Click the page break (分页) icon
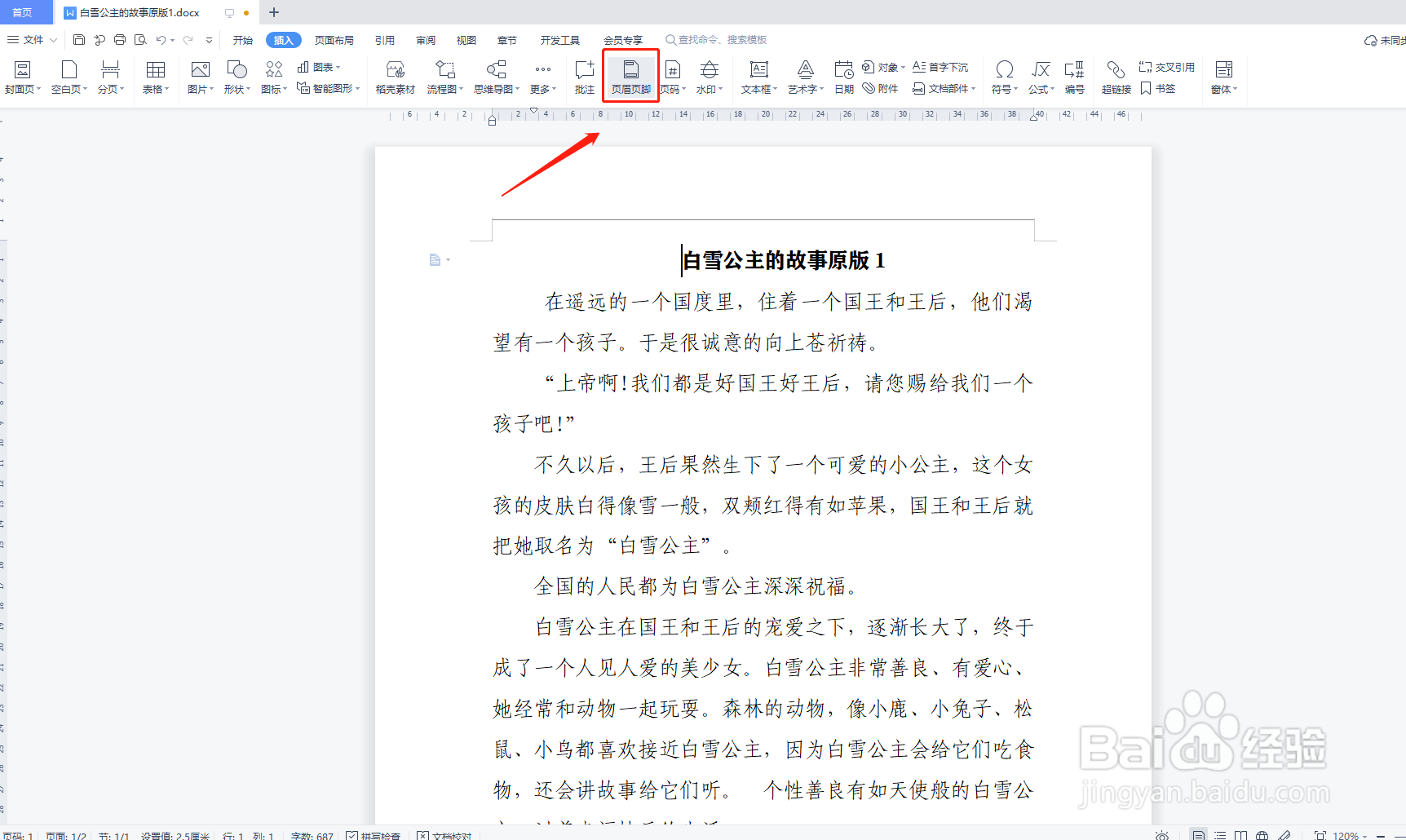Image resolution: width=1406 pixels, height=840 pixels. pos(110,70)
